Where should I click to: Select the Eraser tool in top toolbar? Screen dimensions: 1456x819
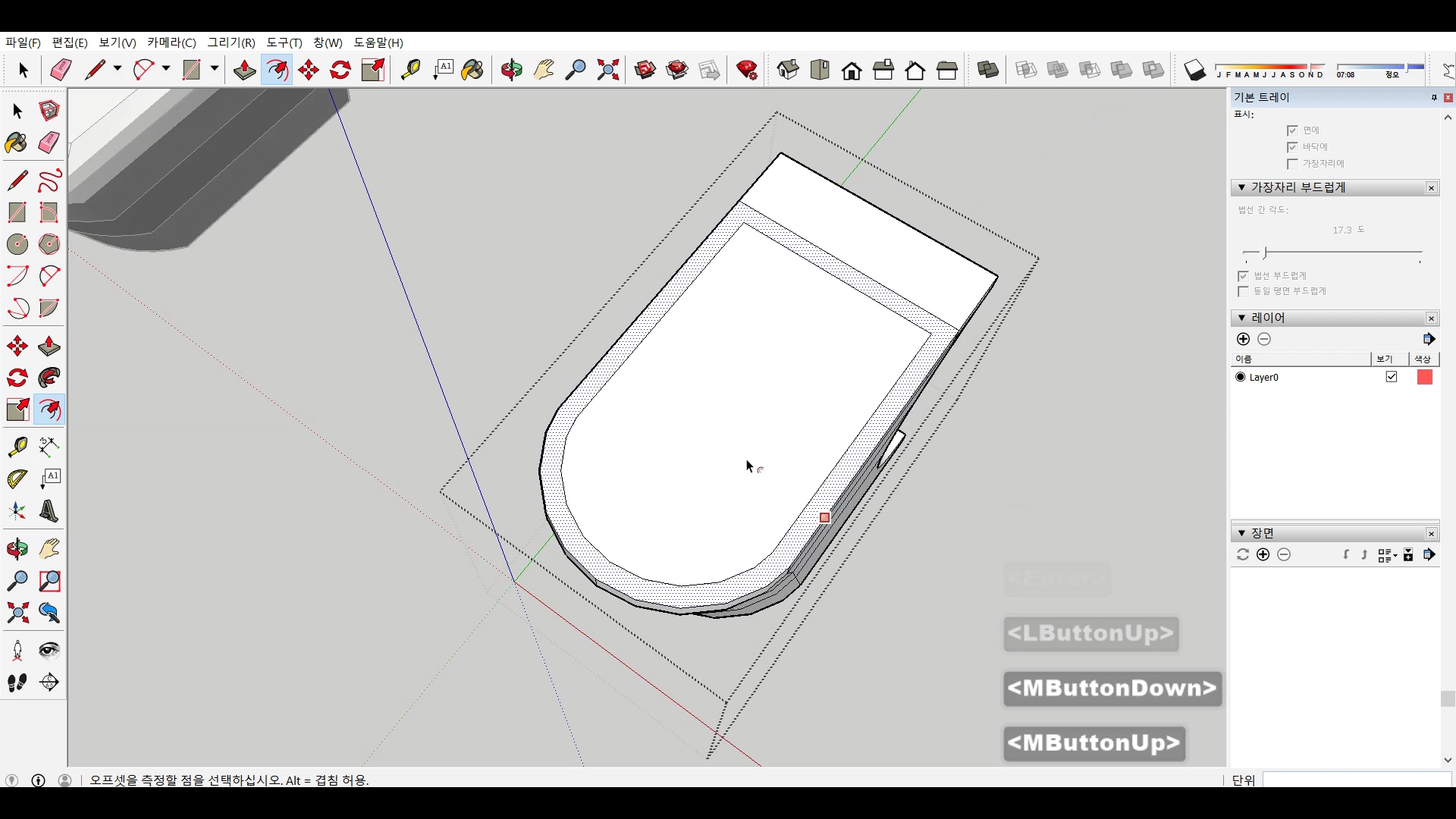point(61,71)
